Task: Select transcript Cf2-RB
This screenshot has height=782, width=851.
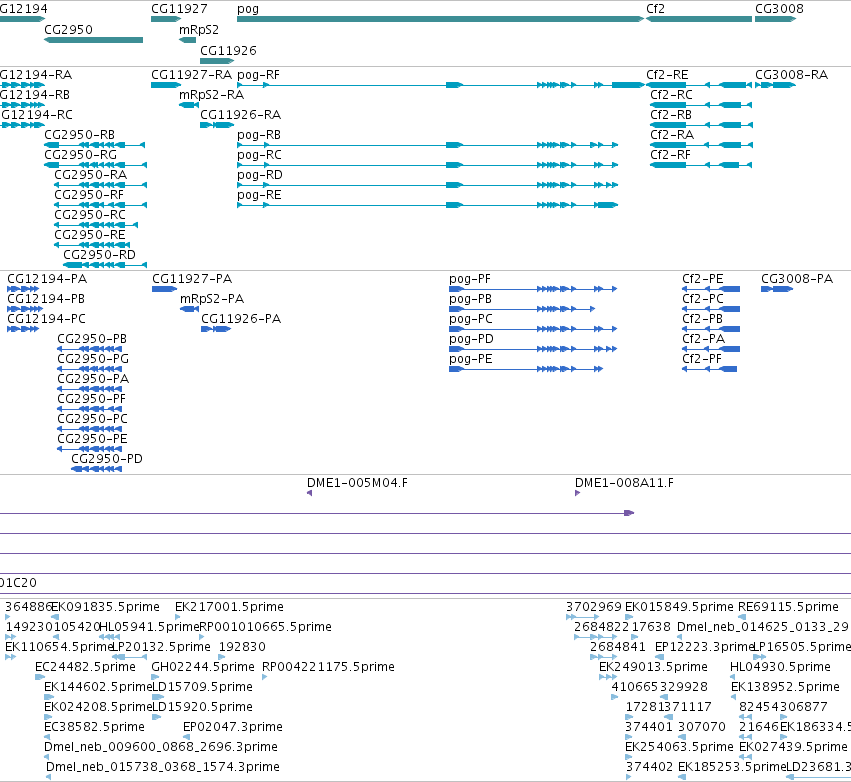Action: (x=701, y=125)
